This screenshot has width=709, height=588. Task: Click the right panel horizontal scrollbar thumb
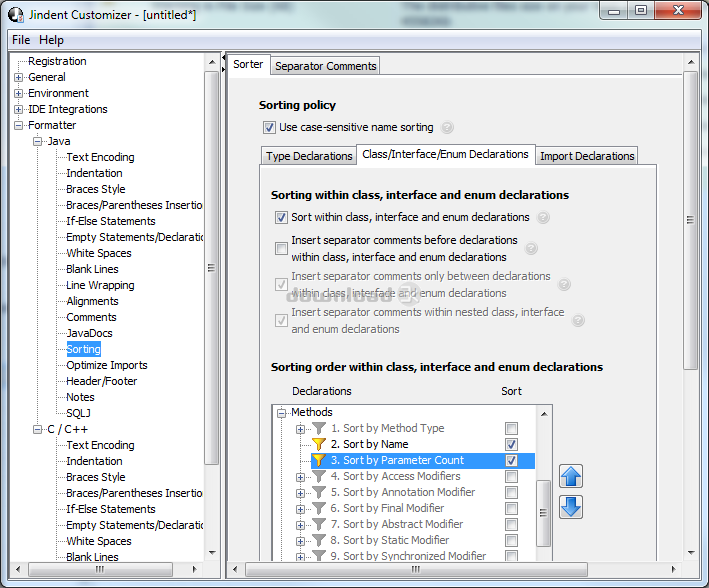(416, 569)
